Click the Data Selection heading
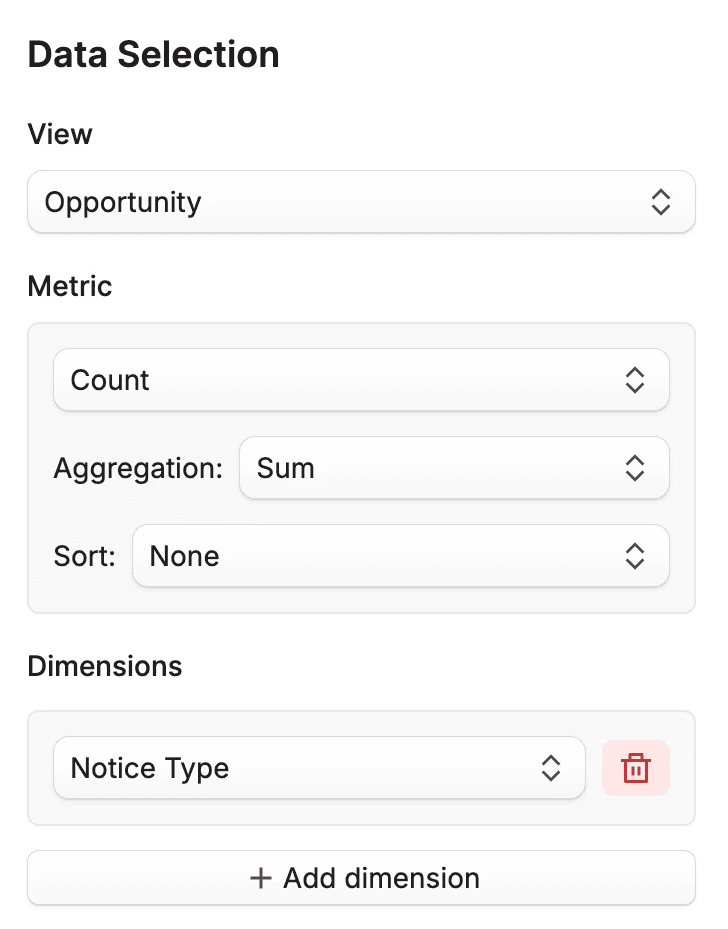Screen dimensions: 728x929 [x=153, y=55]
